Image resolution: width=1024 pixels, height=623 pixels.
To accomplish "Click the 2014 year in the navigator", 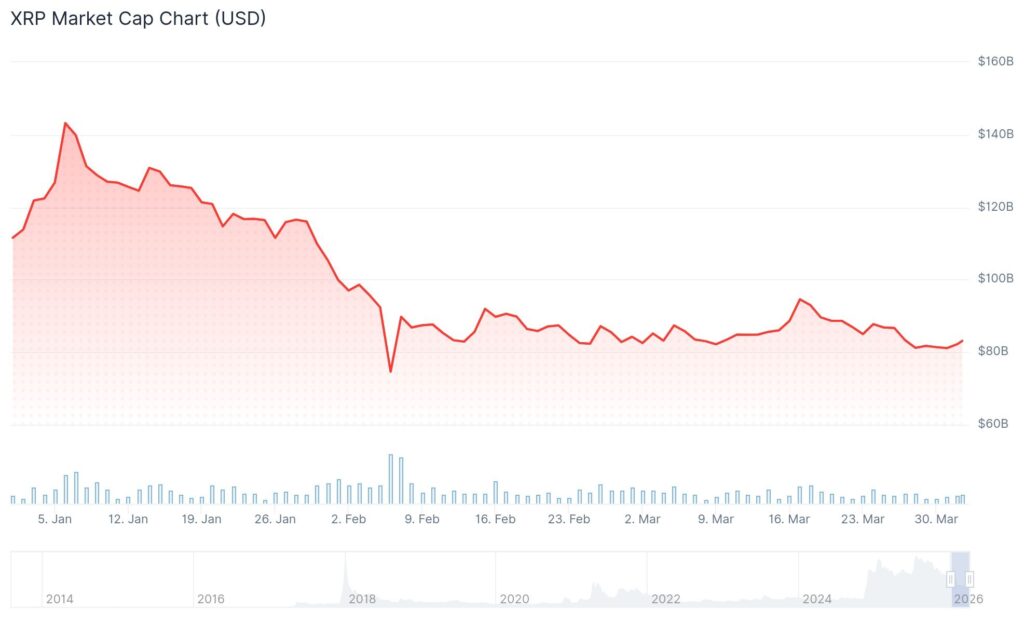I will (59, 599).
